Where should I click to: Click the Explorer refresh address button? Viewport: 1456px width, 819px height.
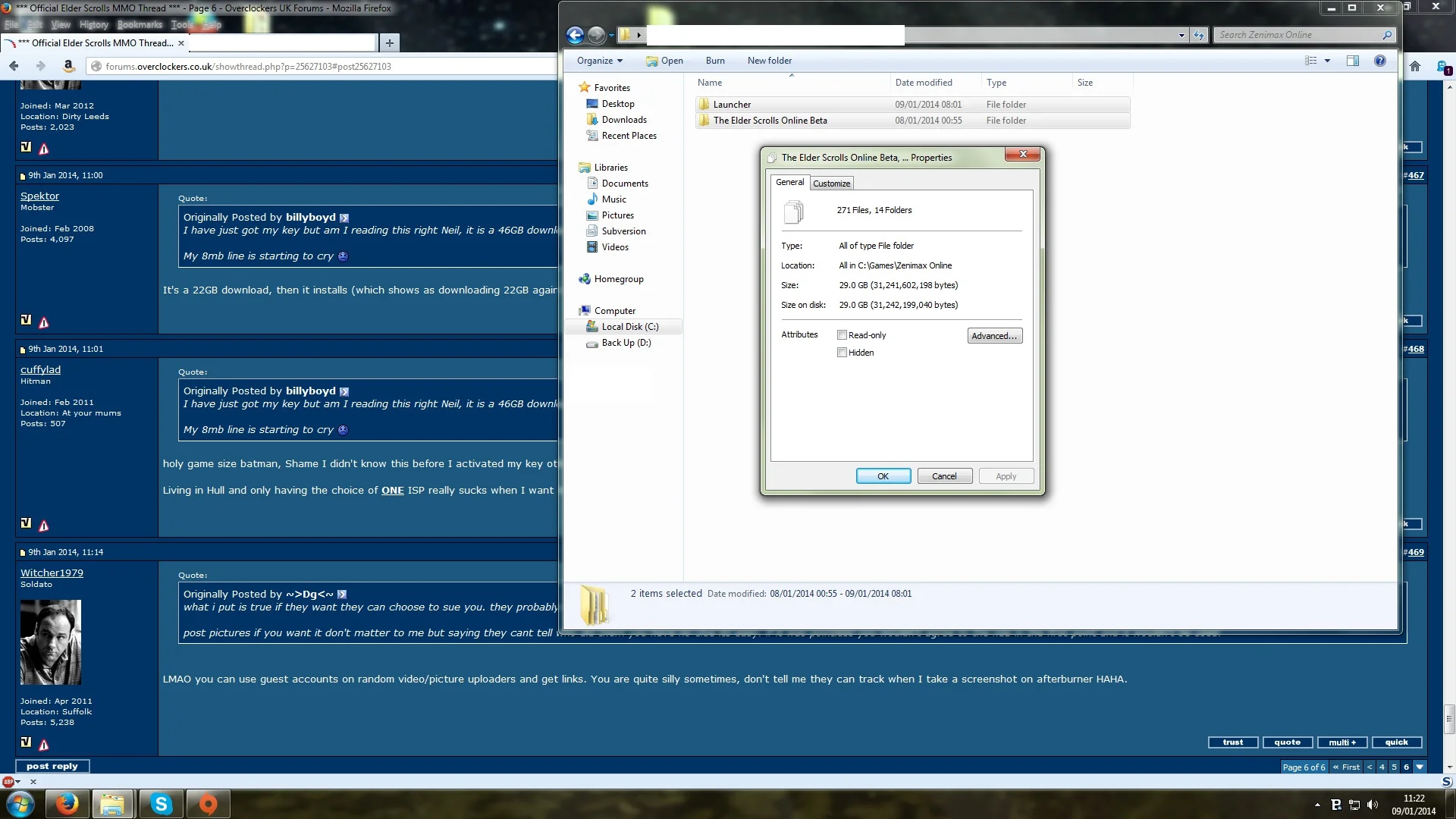tap(1199, 35)
